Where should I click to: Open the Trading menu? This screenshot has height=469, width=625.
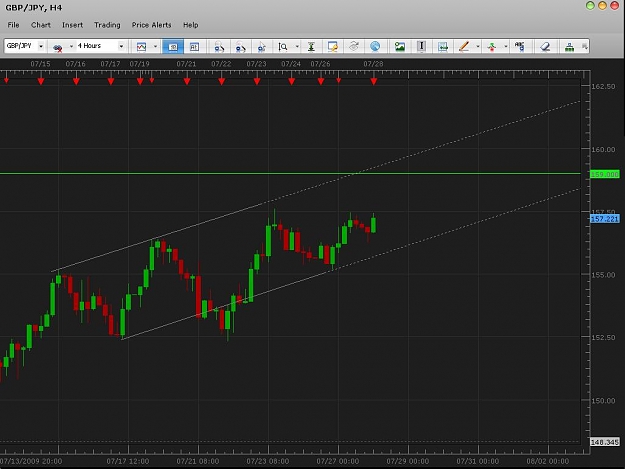(107, 25)
